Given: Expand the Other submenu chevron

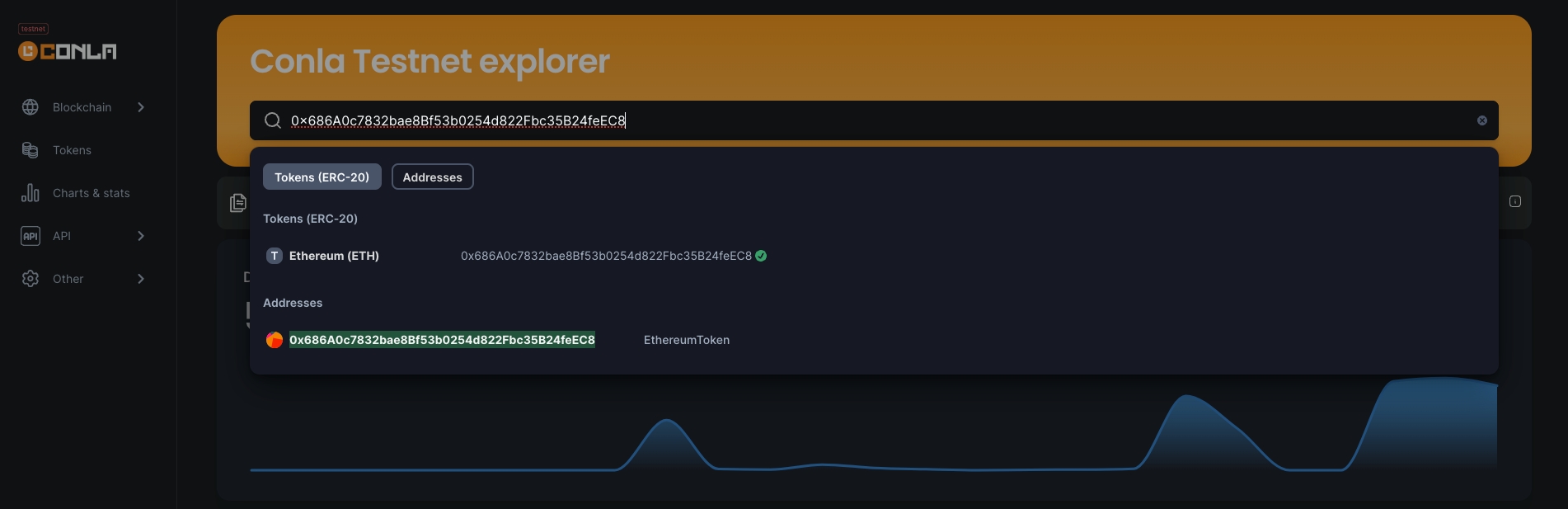Looking at the screenshot, I should tap(141, 279).
